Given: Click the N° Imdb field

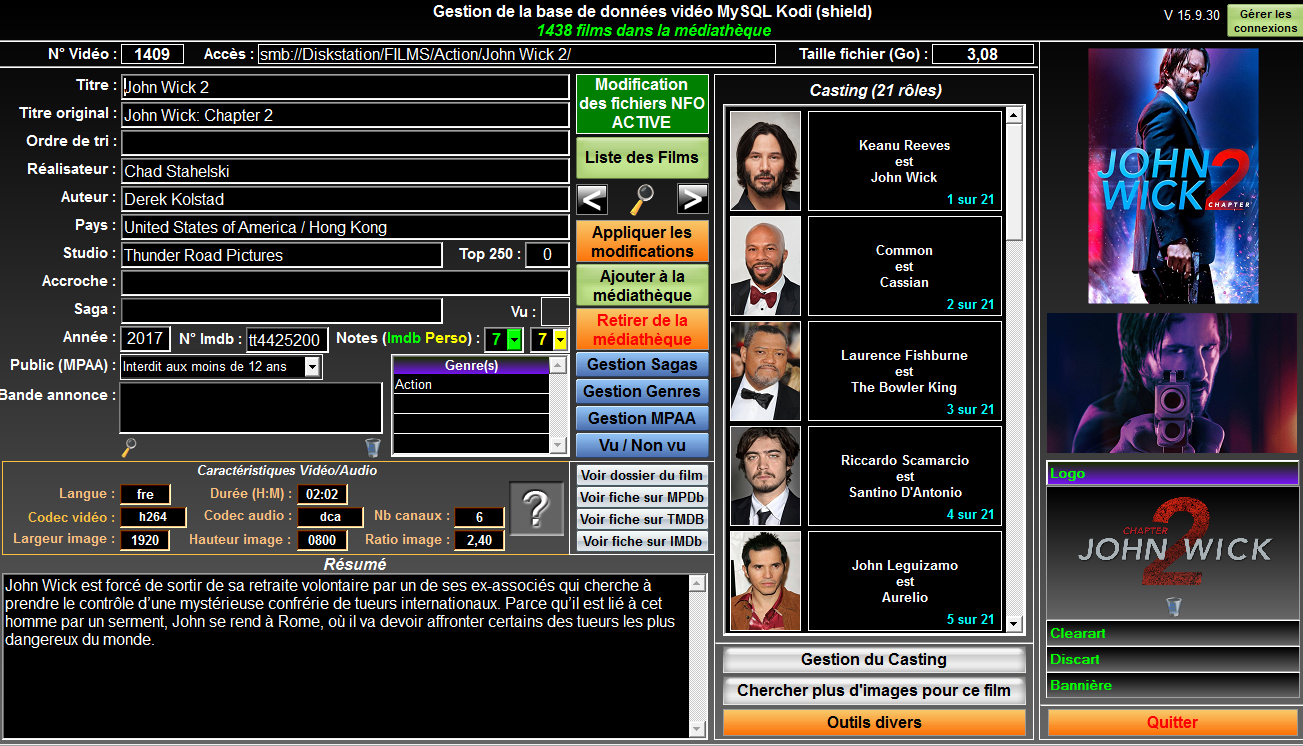Looking at the screenshot, I should click(288, 340).
